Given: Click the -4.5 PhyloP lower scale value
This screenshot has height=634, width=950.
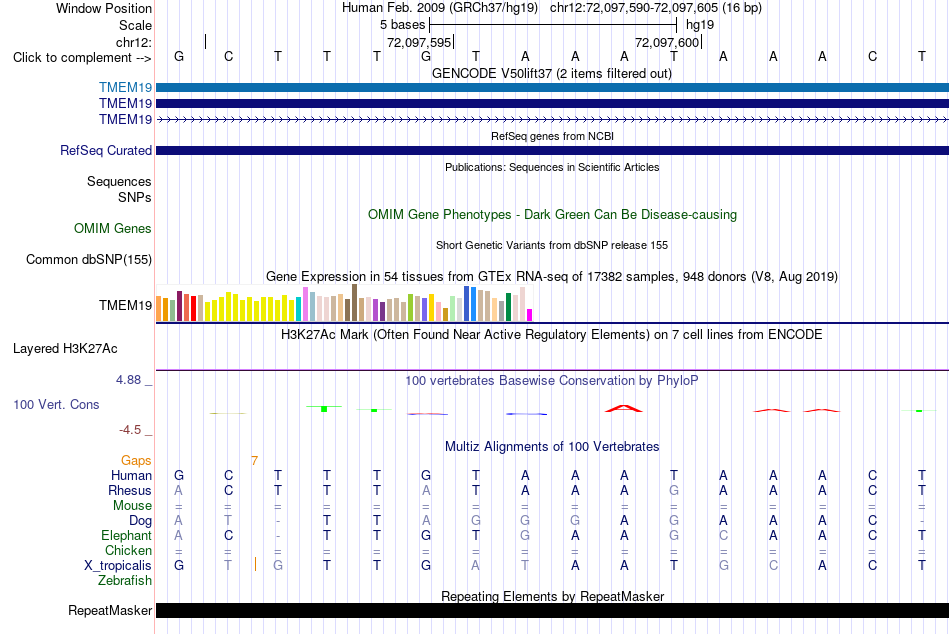Looking at the screenshot, I should [x=130, y=430].
